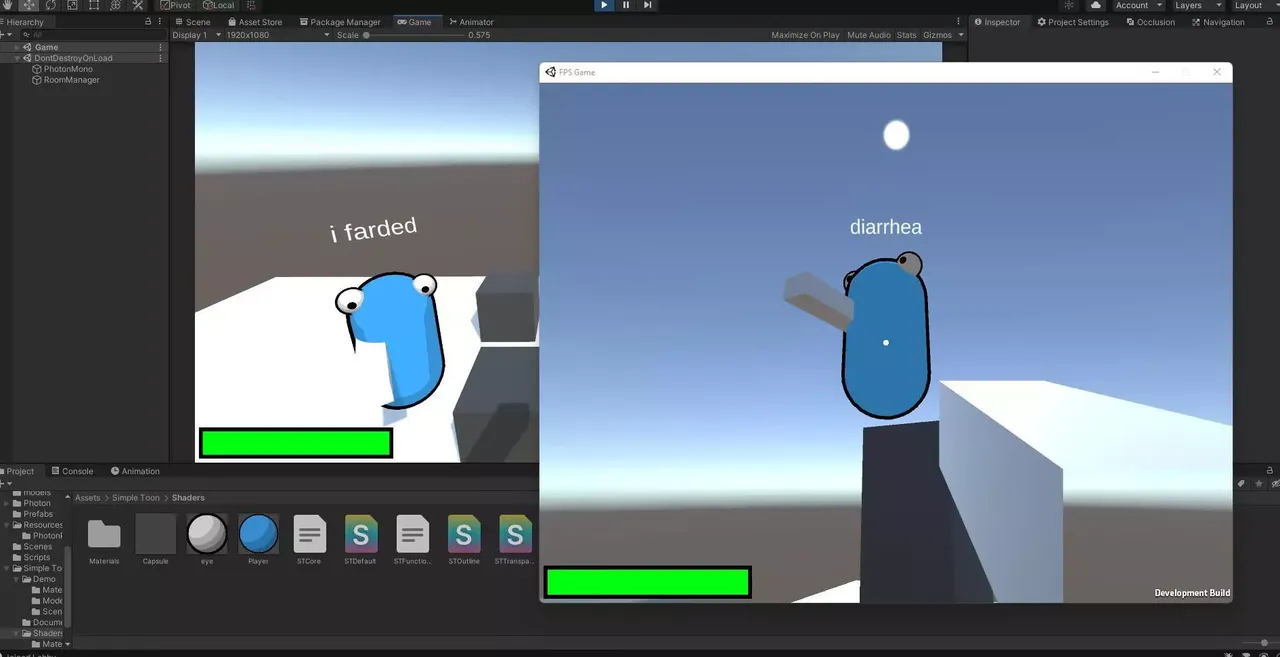The image size is (1280, 657).
Task: Lock the Hierarchy panel
Action: click(149, 22)
